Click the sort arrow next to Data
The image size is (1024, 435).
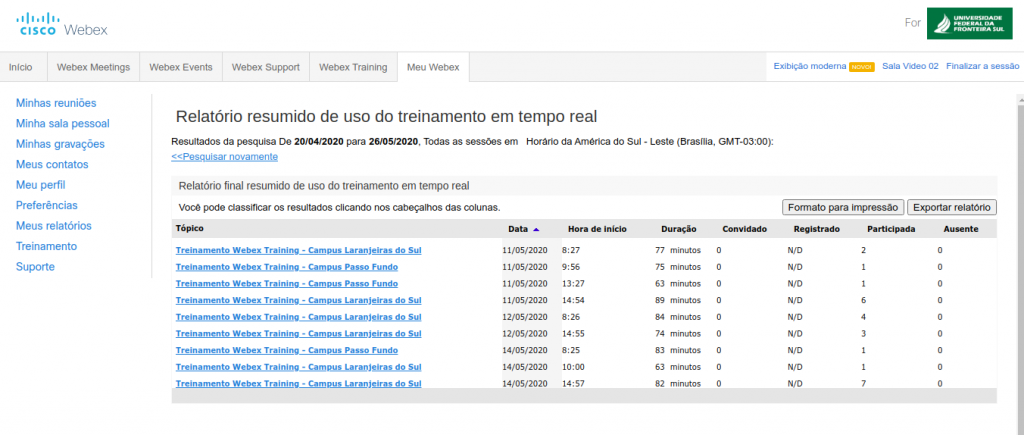pos(536,229)
